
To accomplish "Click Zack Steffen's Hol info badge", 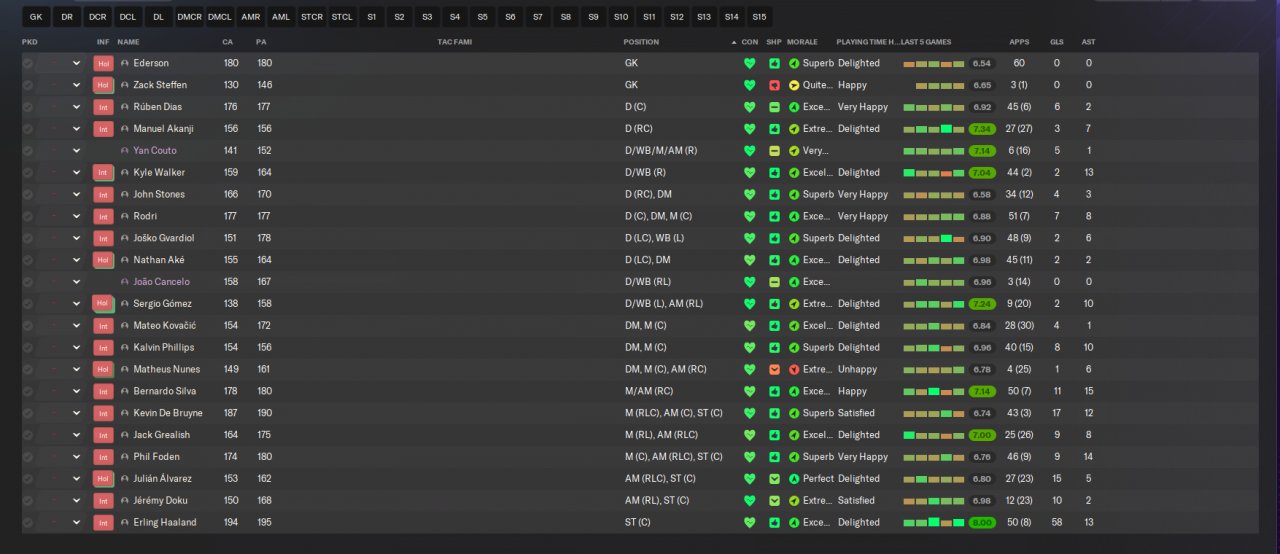I will [x=103, y=85].
